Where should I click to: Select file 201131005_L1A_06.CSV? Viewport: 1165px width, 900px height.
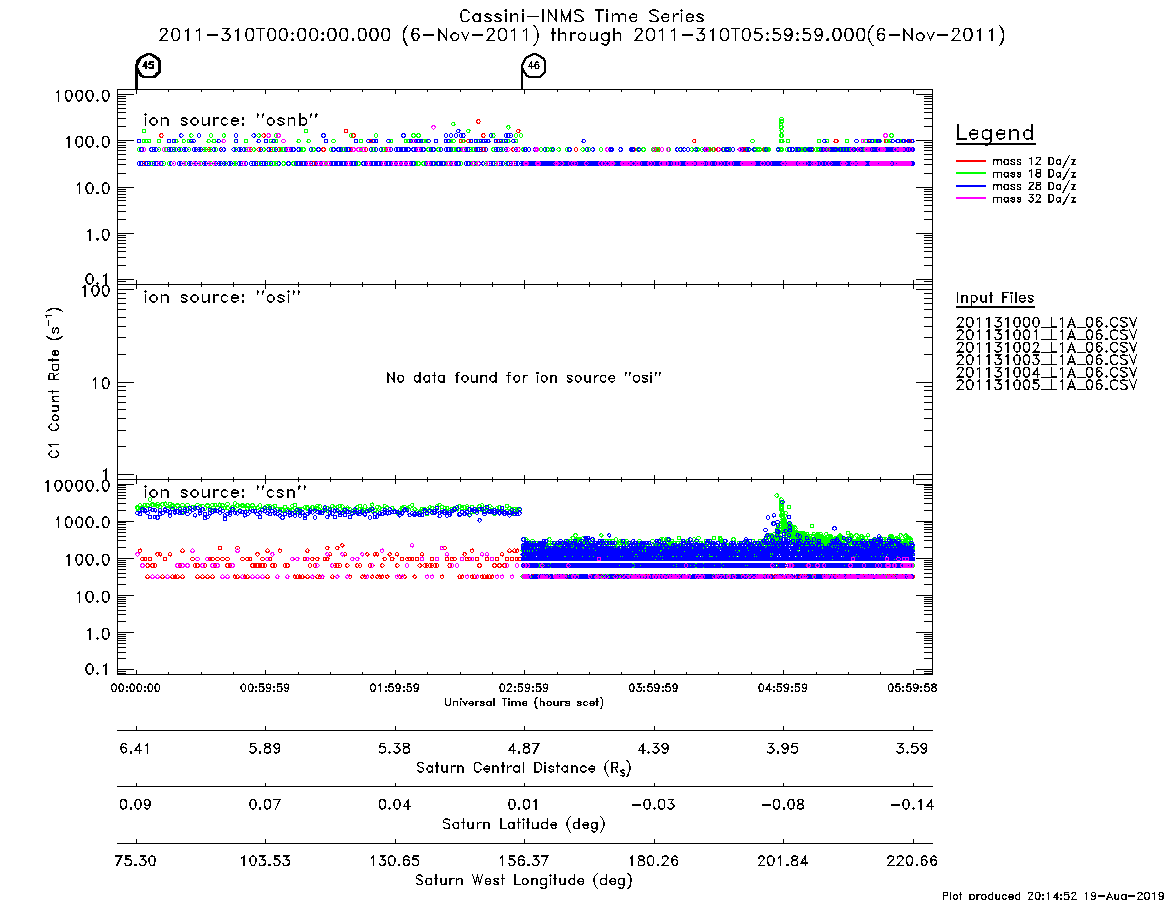1046,385
